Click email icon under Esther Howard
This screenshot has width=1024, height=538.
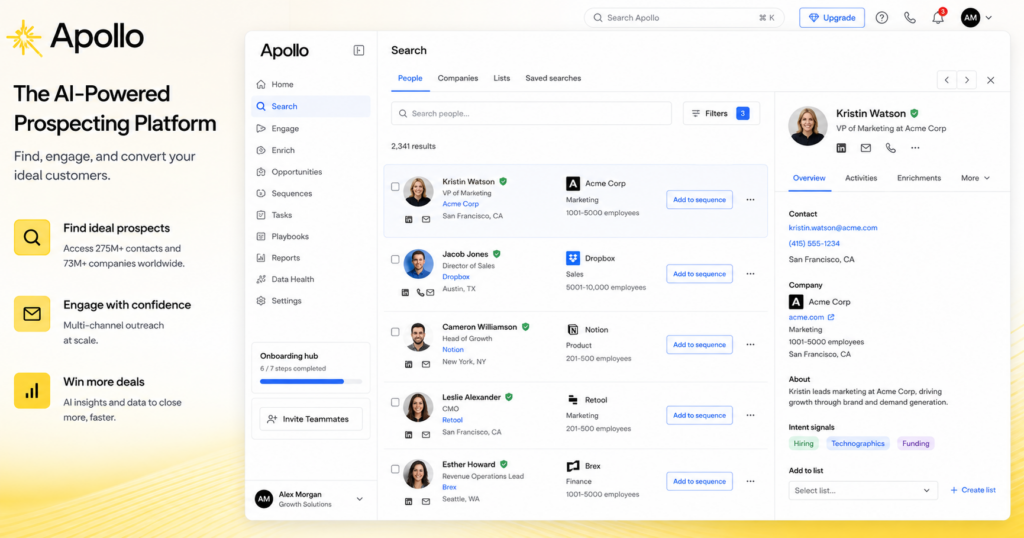pyautogui.click(x=426, y=501)
